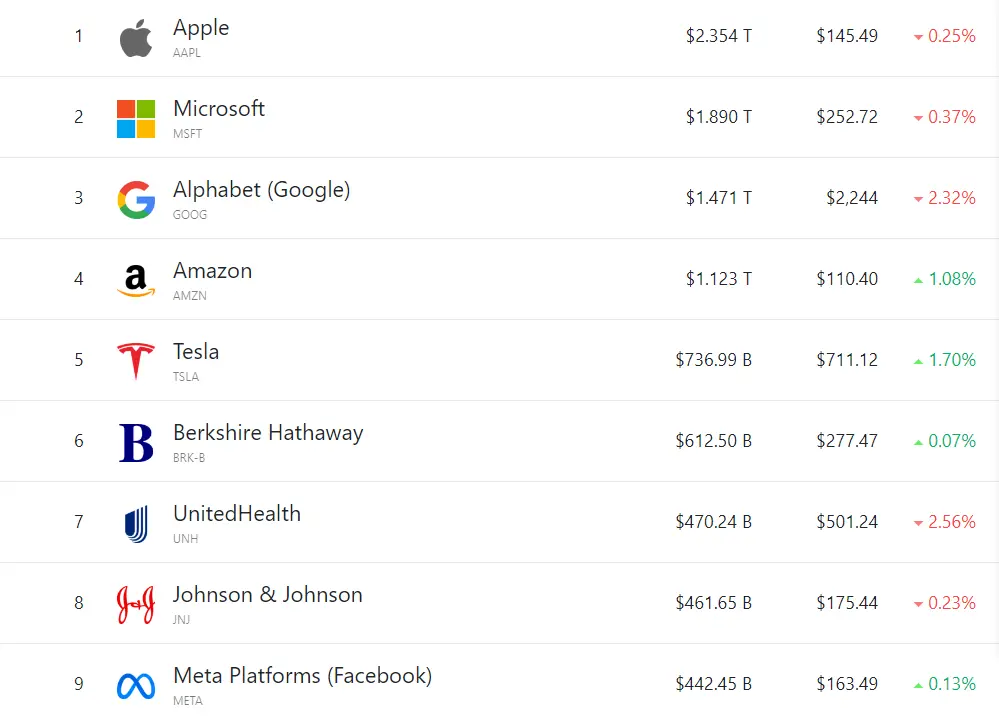The width and height of the screenshot is (999, 717).
Task: Open the Johnson & Johnson name link
Action: click(x=268, y=595)
